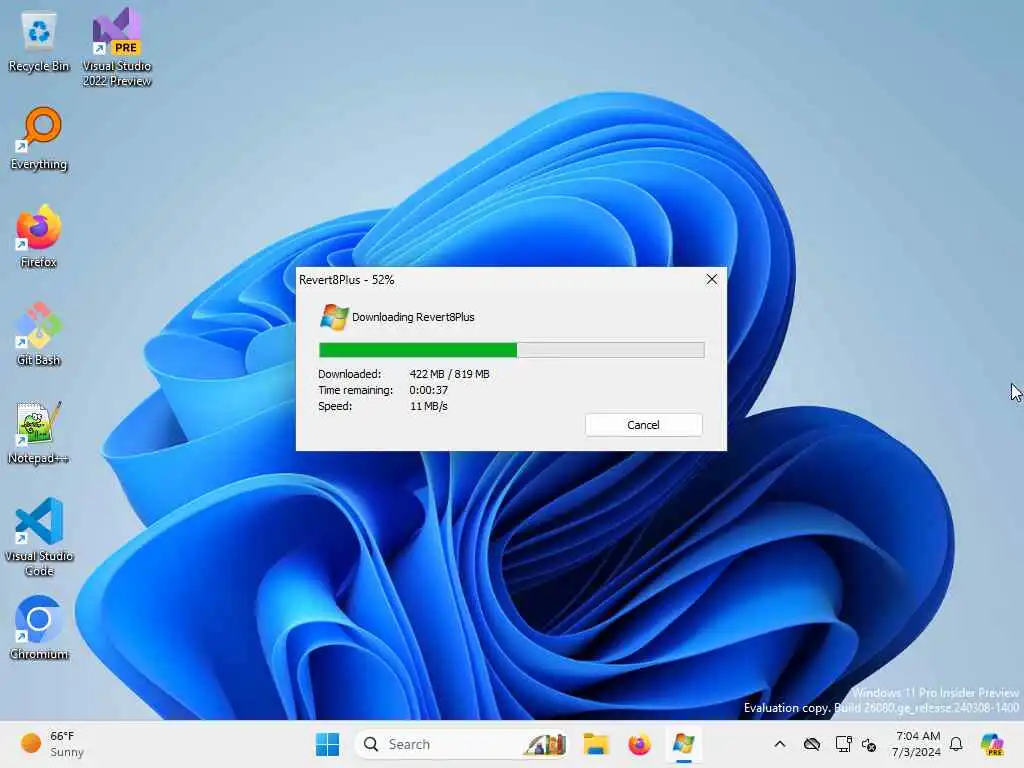Image resolution: width=1024 pixels, height=768 pixels.
Task: Click the network display tray icon
Action: click(x=843, y=744)
